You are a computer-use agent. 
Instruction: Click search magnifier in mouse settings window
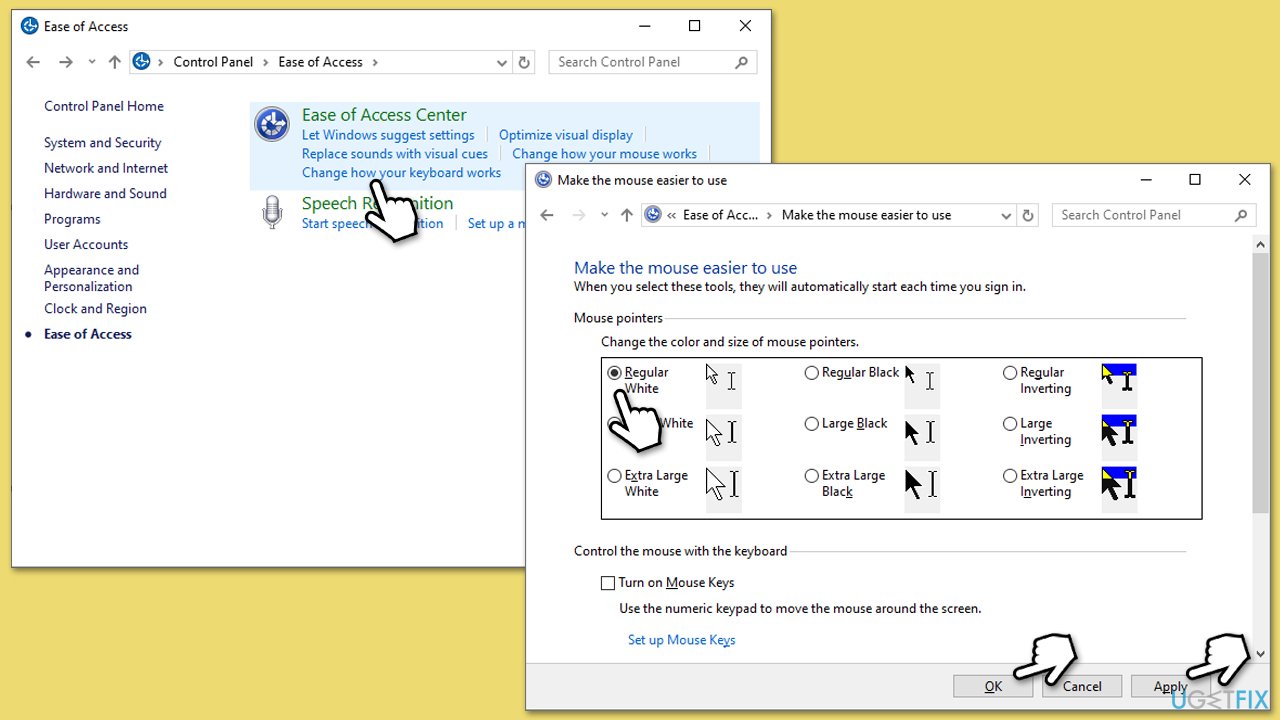point(1242,215)
